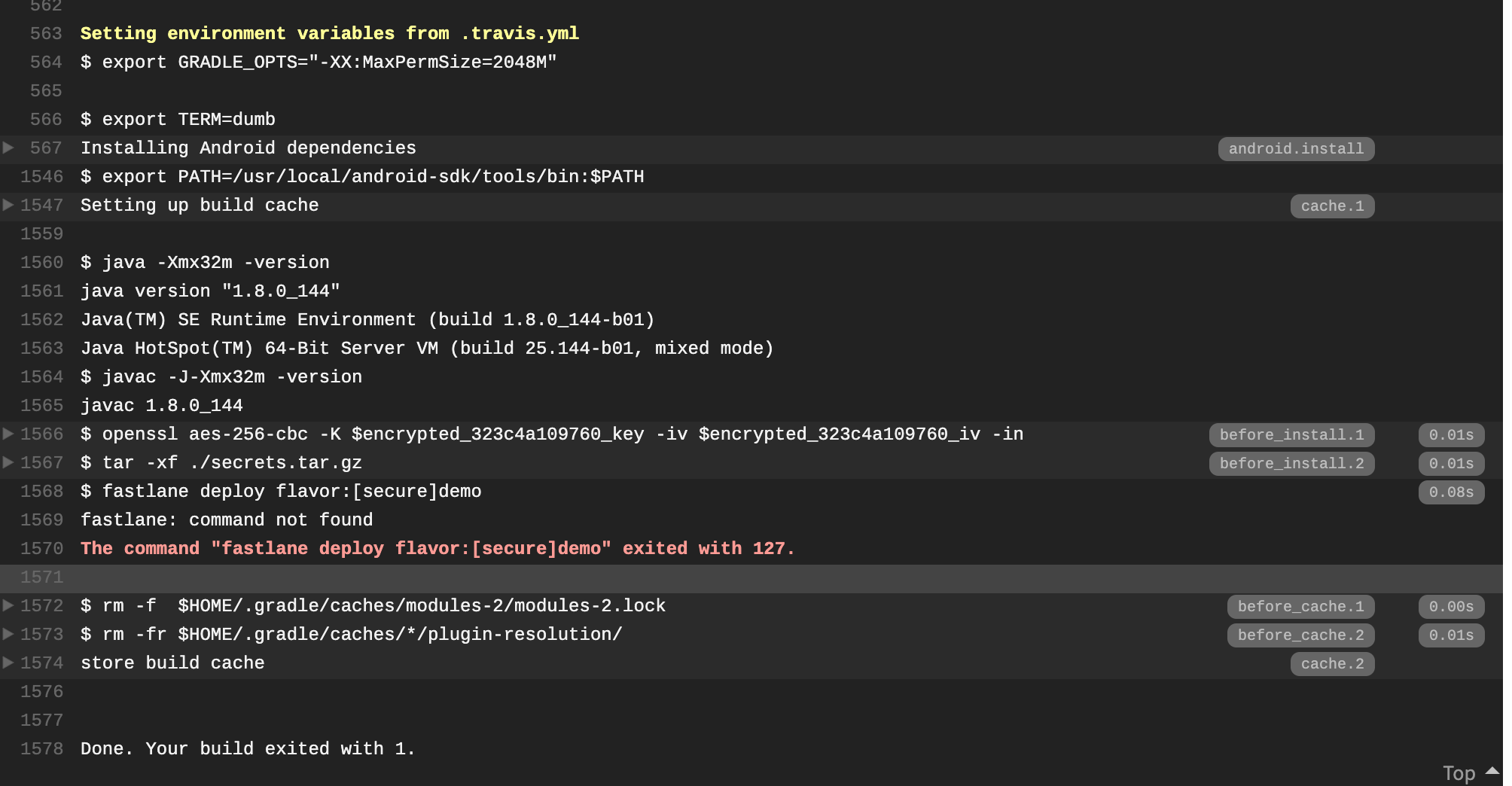The height and width of the screenshot is (786, 1512).
Task: Click line number 1570 on the error line
Action: pyautogui.click(x=43, y=549)
